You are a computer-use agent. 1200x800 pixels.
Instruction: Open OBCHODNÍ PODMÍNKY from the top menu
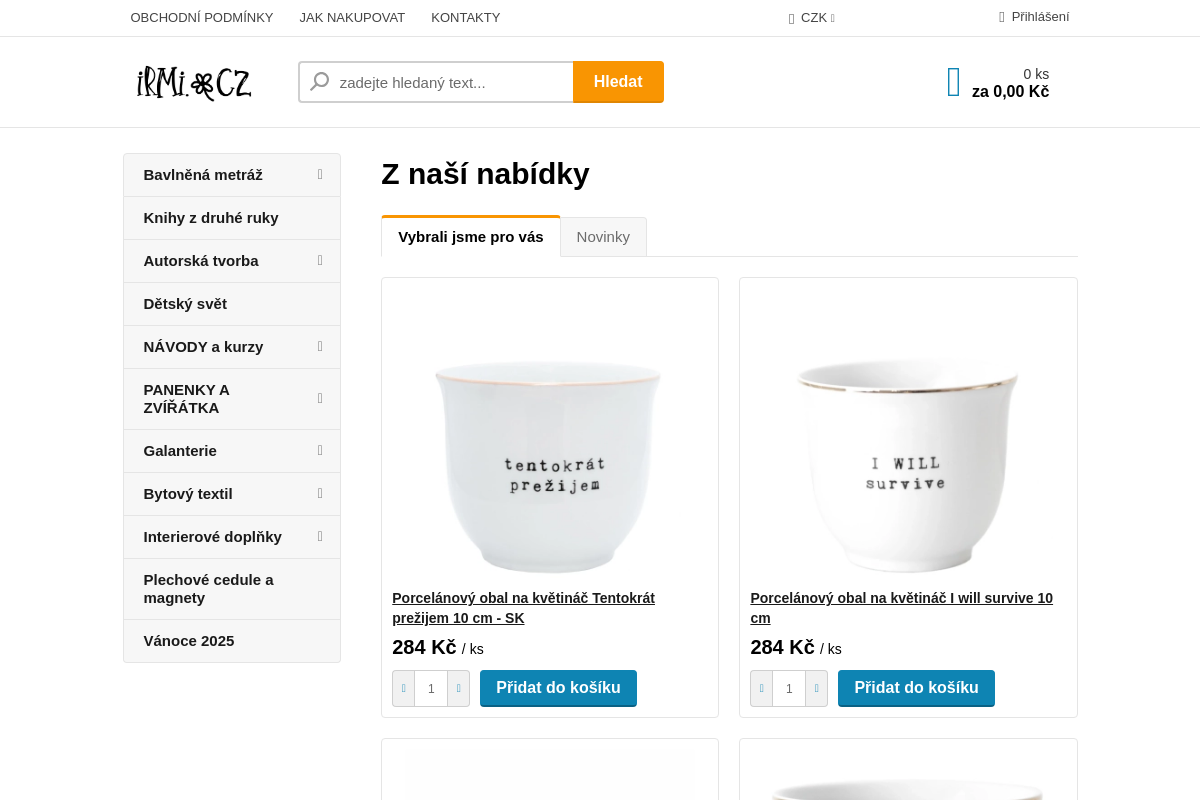tap(201, 17)
